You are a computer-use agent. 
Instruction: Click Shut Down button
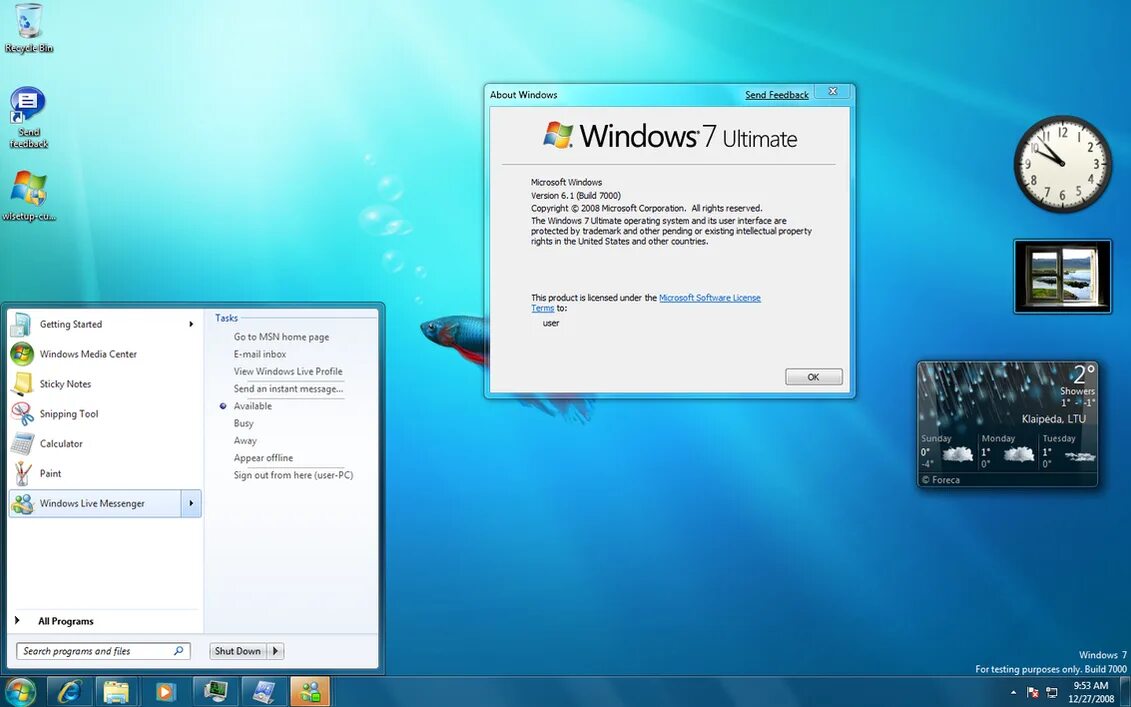238,651
